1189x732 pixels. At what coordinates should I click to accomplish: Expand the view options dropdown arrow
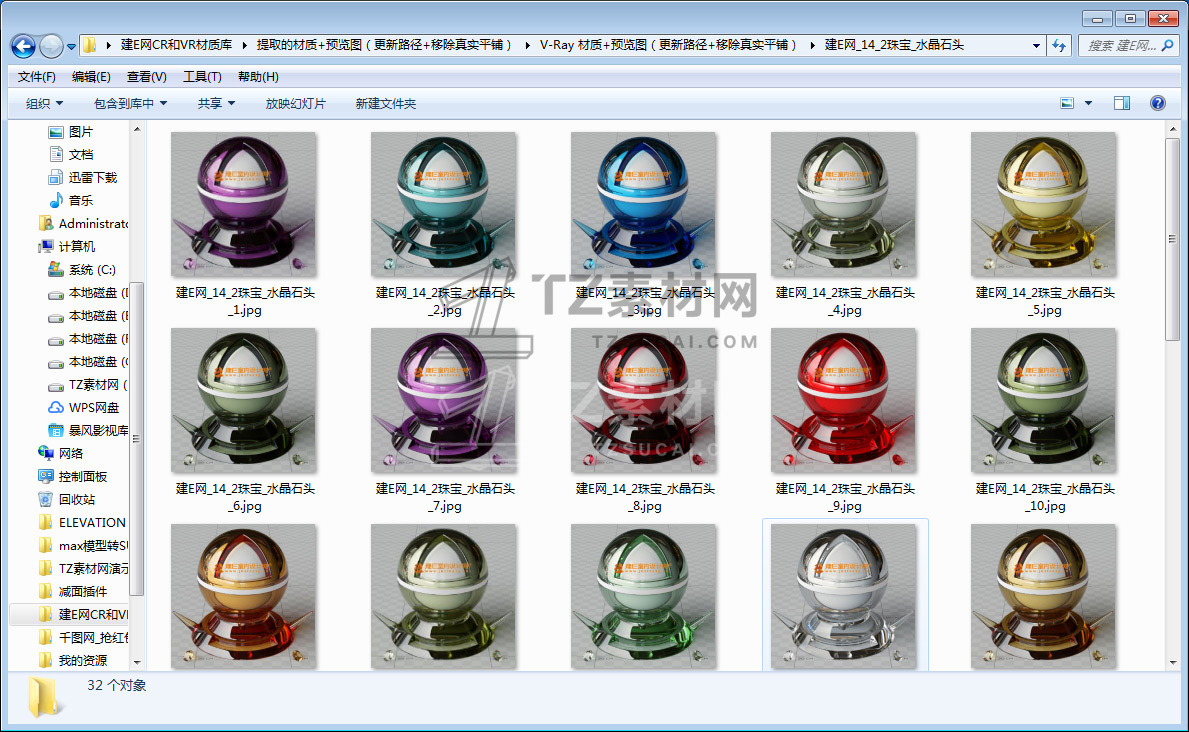coord(1089,103)
